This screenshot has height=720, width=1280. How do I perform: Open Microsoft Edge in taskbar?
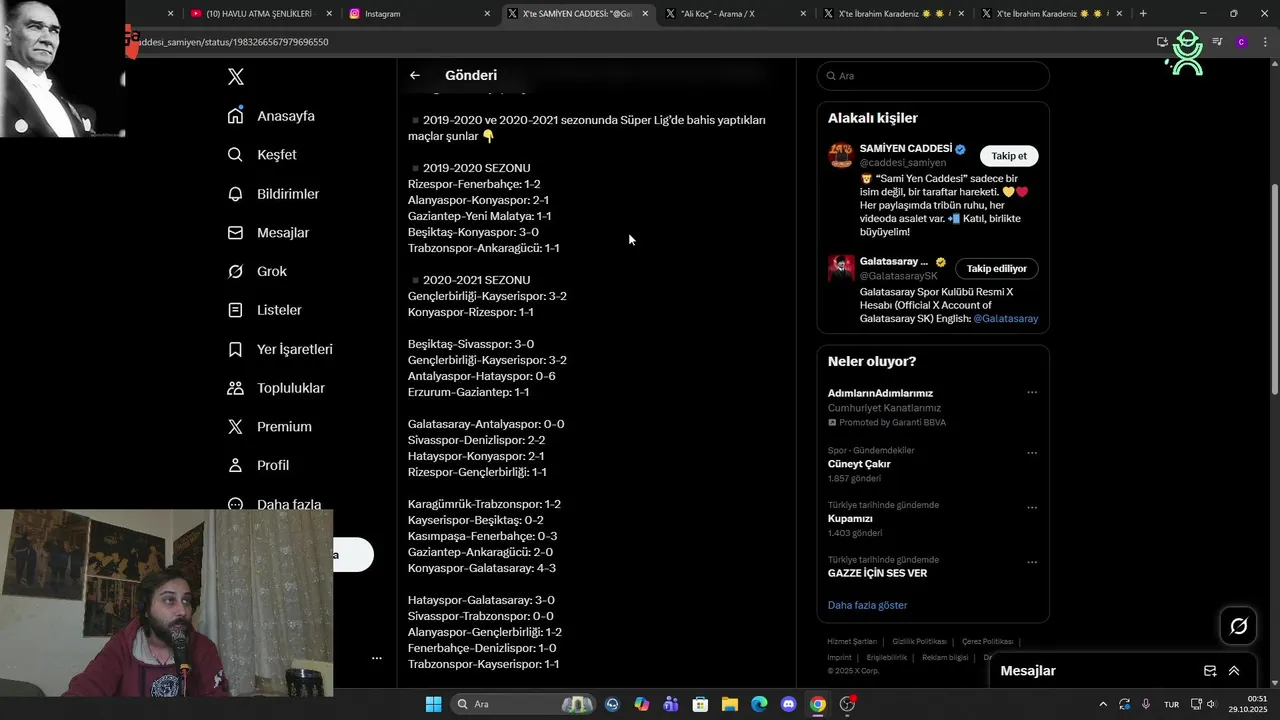pos(758,704)
